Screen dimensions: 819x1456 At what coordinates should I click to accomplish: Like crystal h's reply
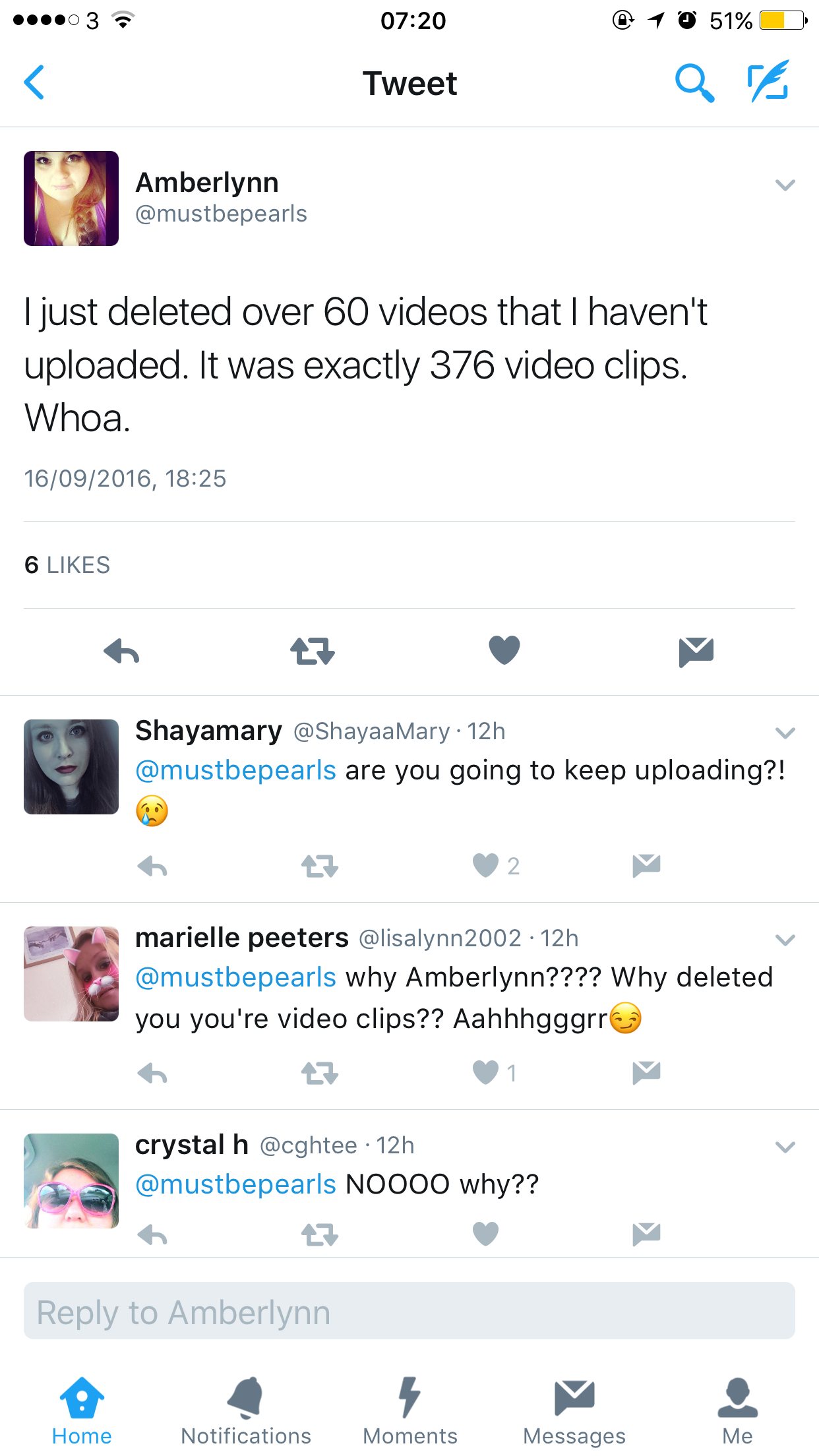point(486,1234)
